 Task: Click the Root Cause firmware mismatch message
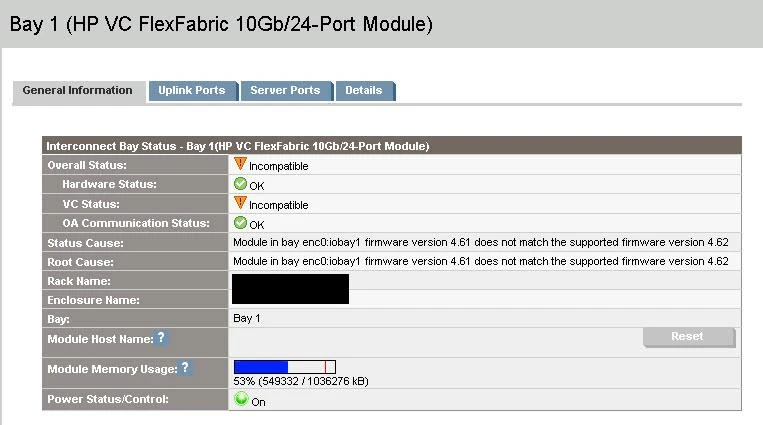click(x=480, y=261)
